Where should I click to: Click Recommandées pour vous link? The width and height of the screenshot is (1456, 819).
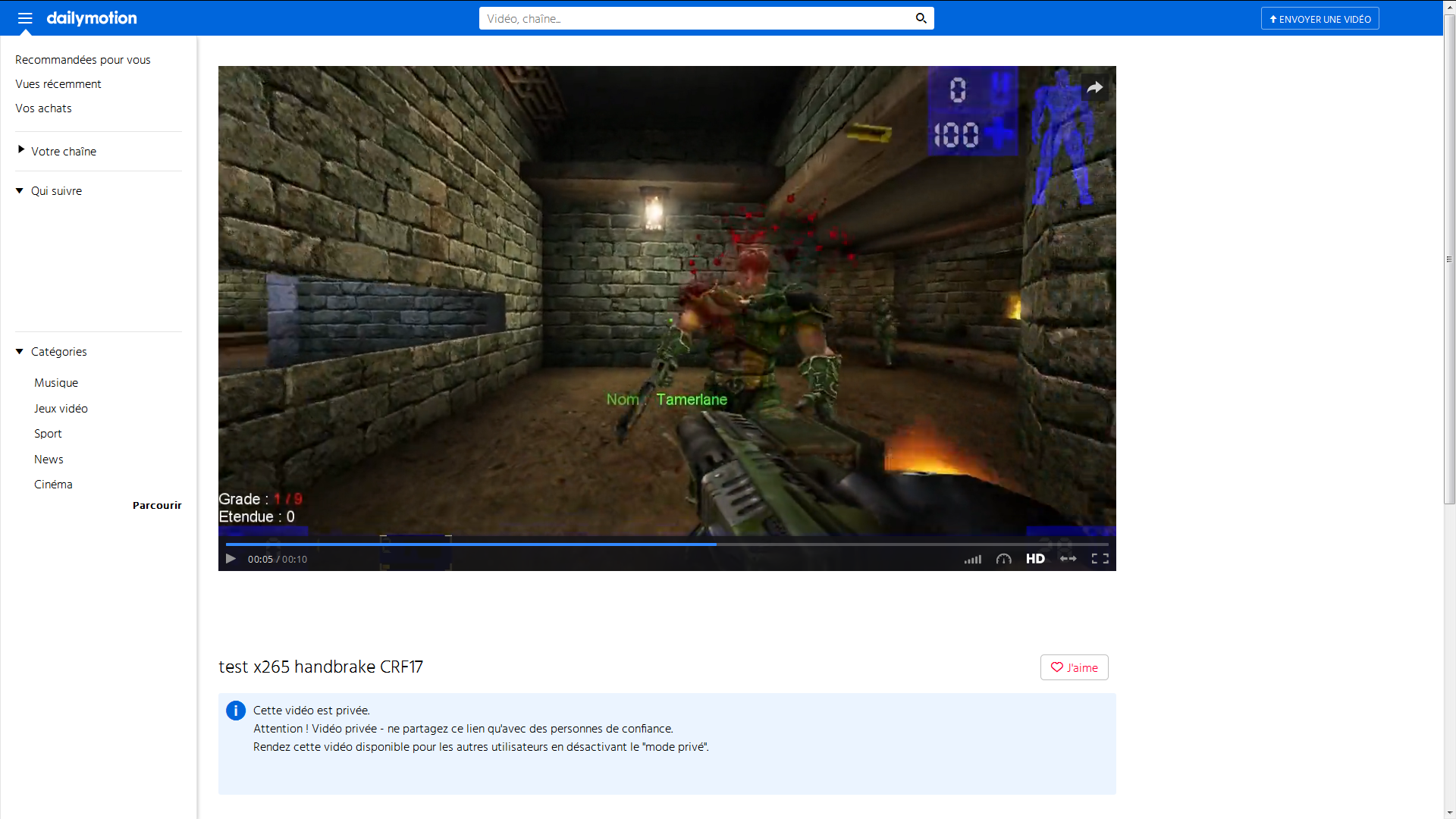click(83, 59)
